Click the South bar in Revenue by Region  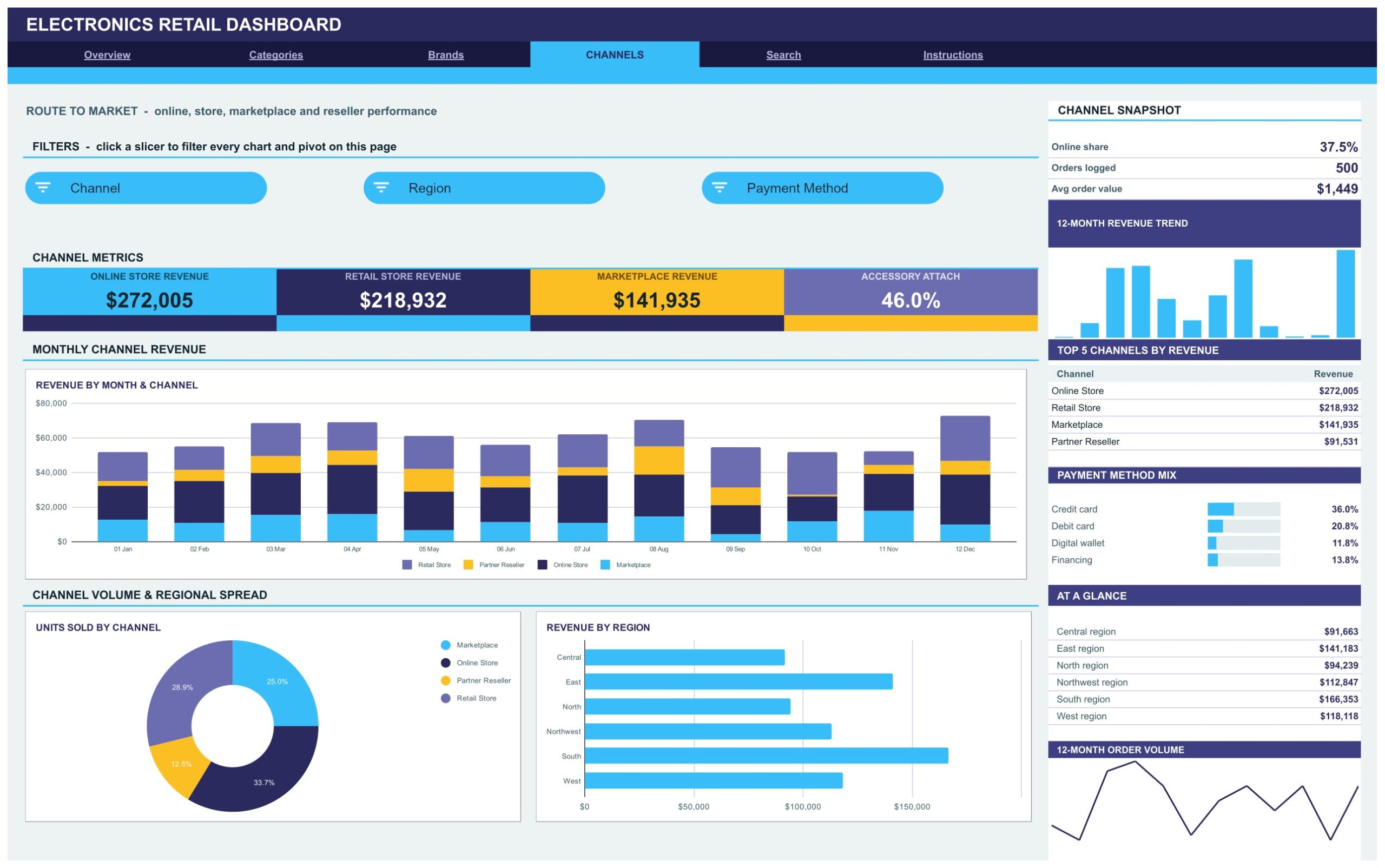[767, 756]
